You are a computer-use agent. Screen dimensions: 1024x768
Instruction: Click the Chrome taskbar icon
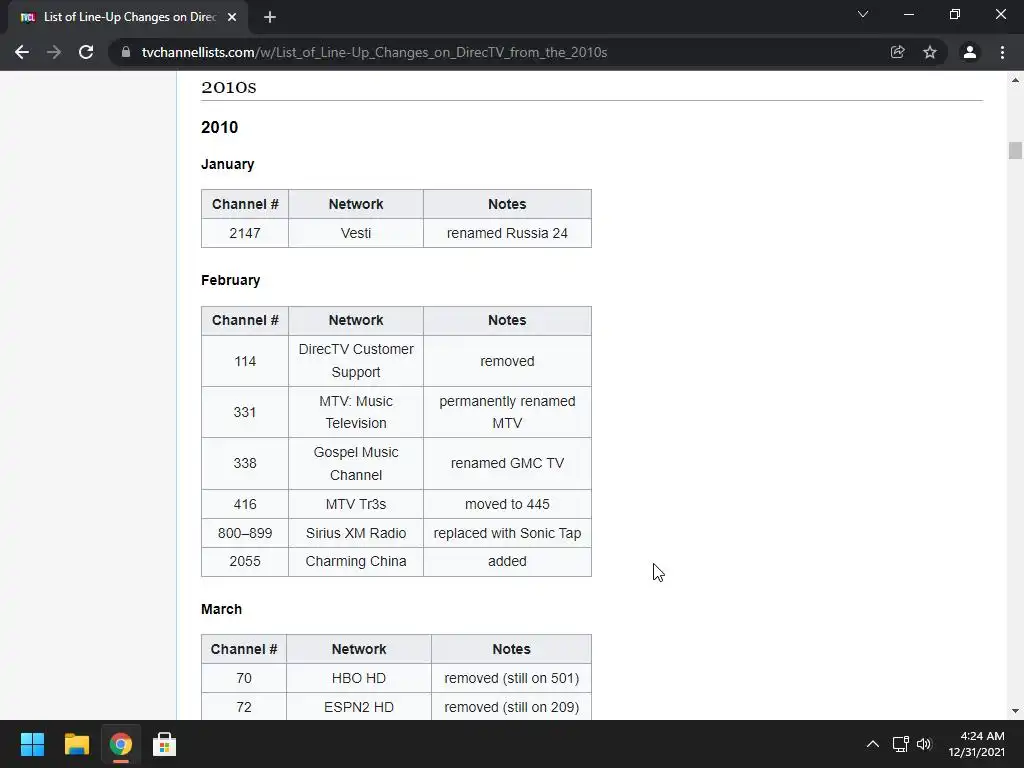click(x=120, y=744)
